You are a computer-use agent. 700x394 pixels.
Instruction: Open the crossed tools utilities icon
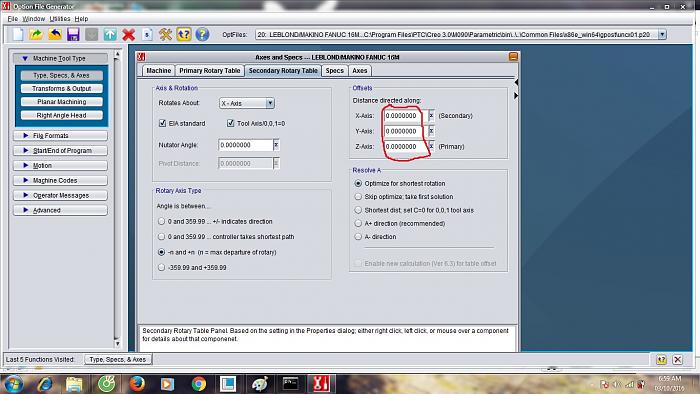click(x=166, y=34)
